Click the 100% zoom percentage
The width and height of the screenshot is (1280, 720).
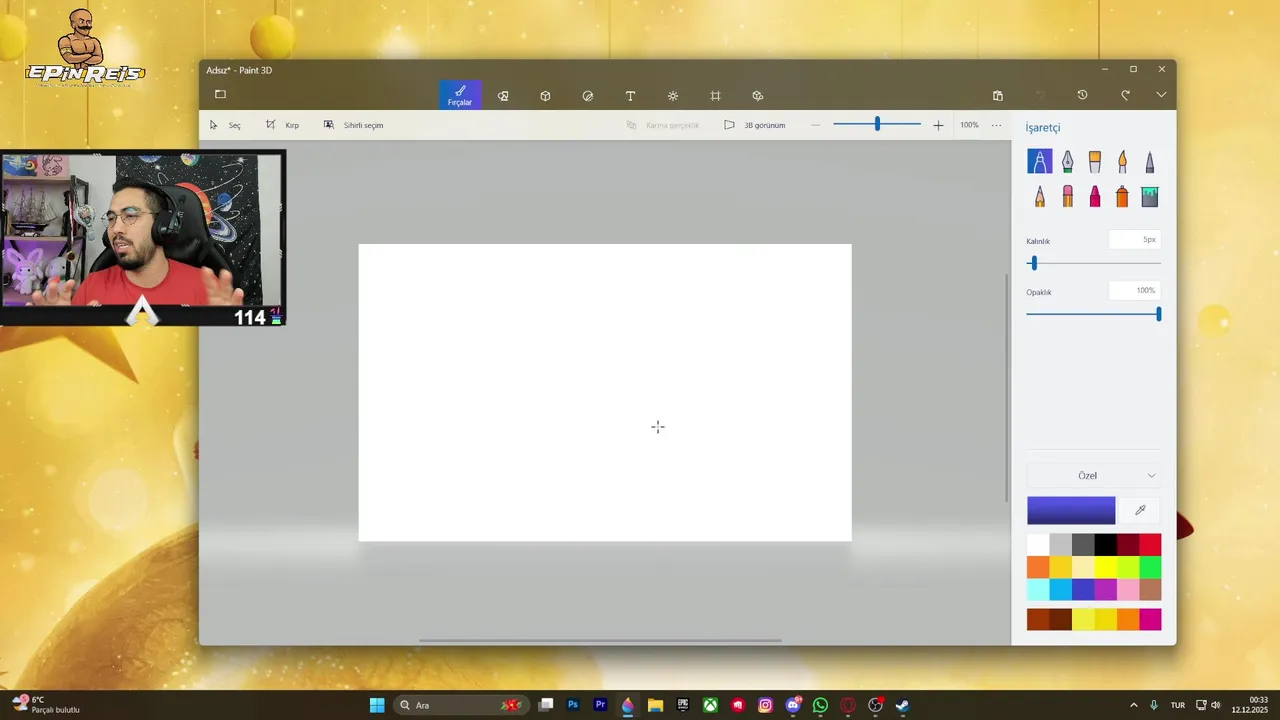(969, 125)
